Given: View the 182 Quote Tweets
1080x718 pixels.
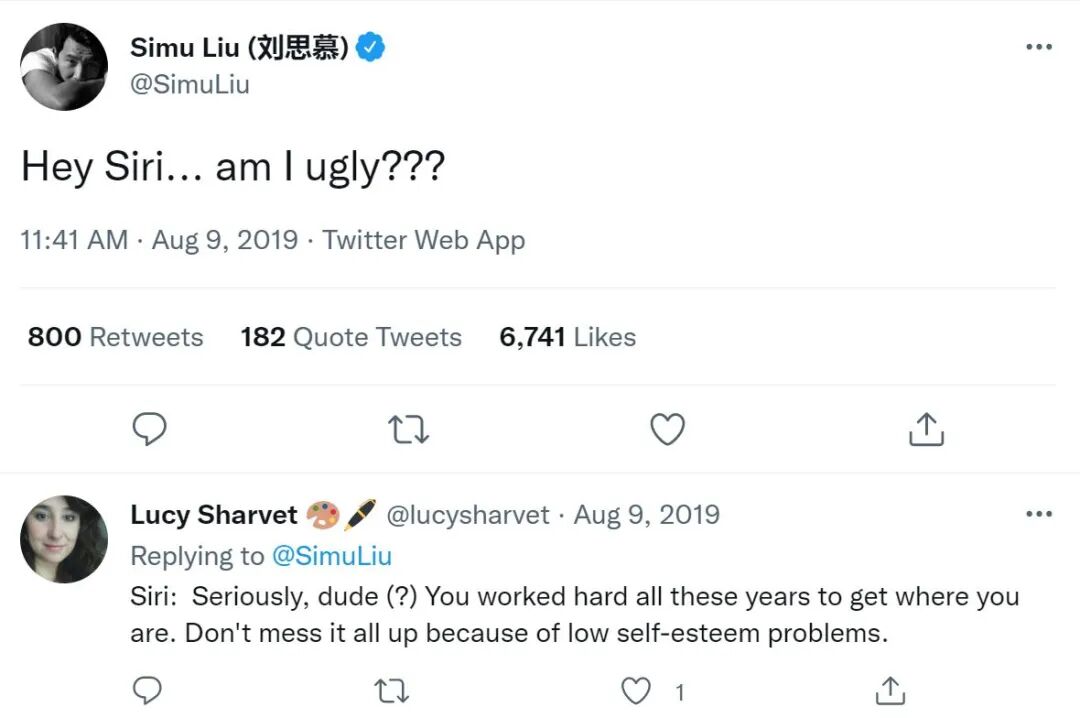Looking at the screenshot, I should point(351,337).
